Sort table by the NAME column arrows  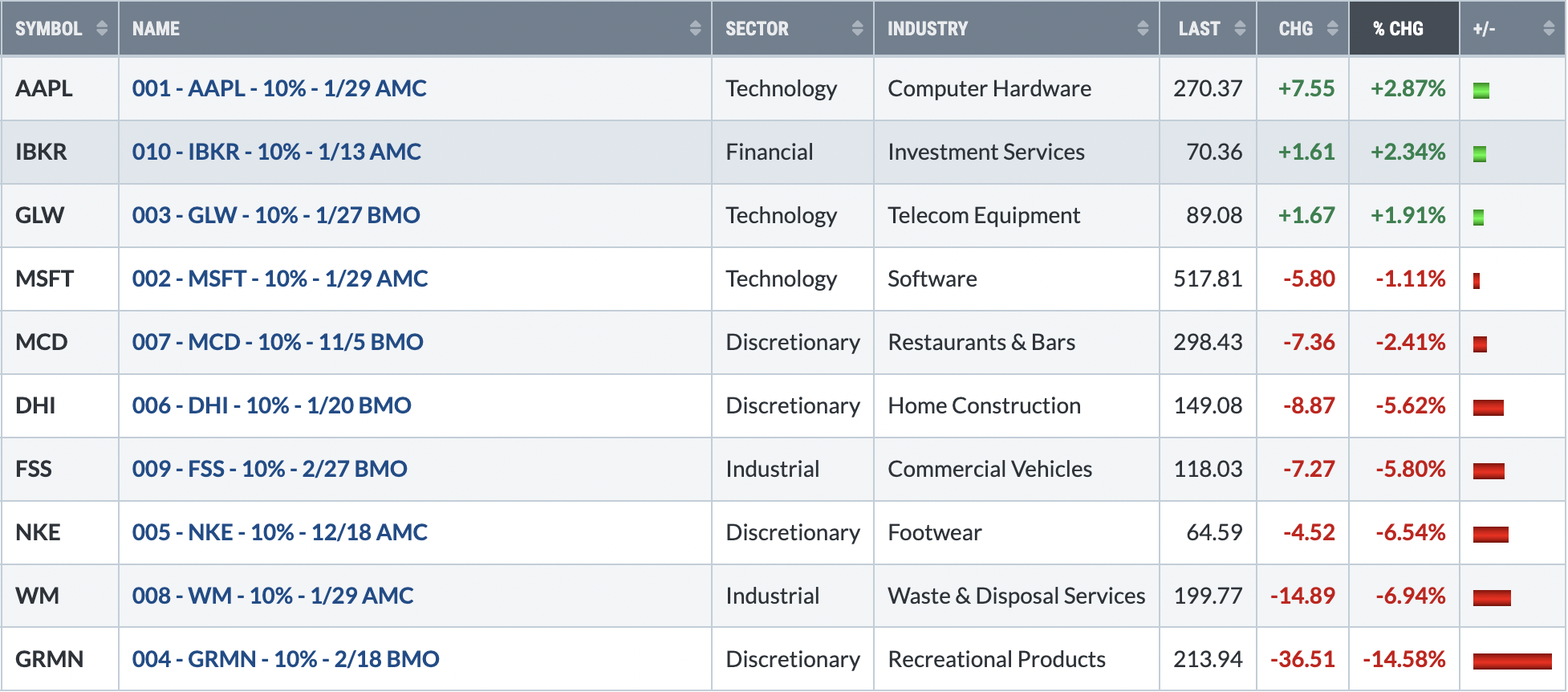[x=695, y=29]
